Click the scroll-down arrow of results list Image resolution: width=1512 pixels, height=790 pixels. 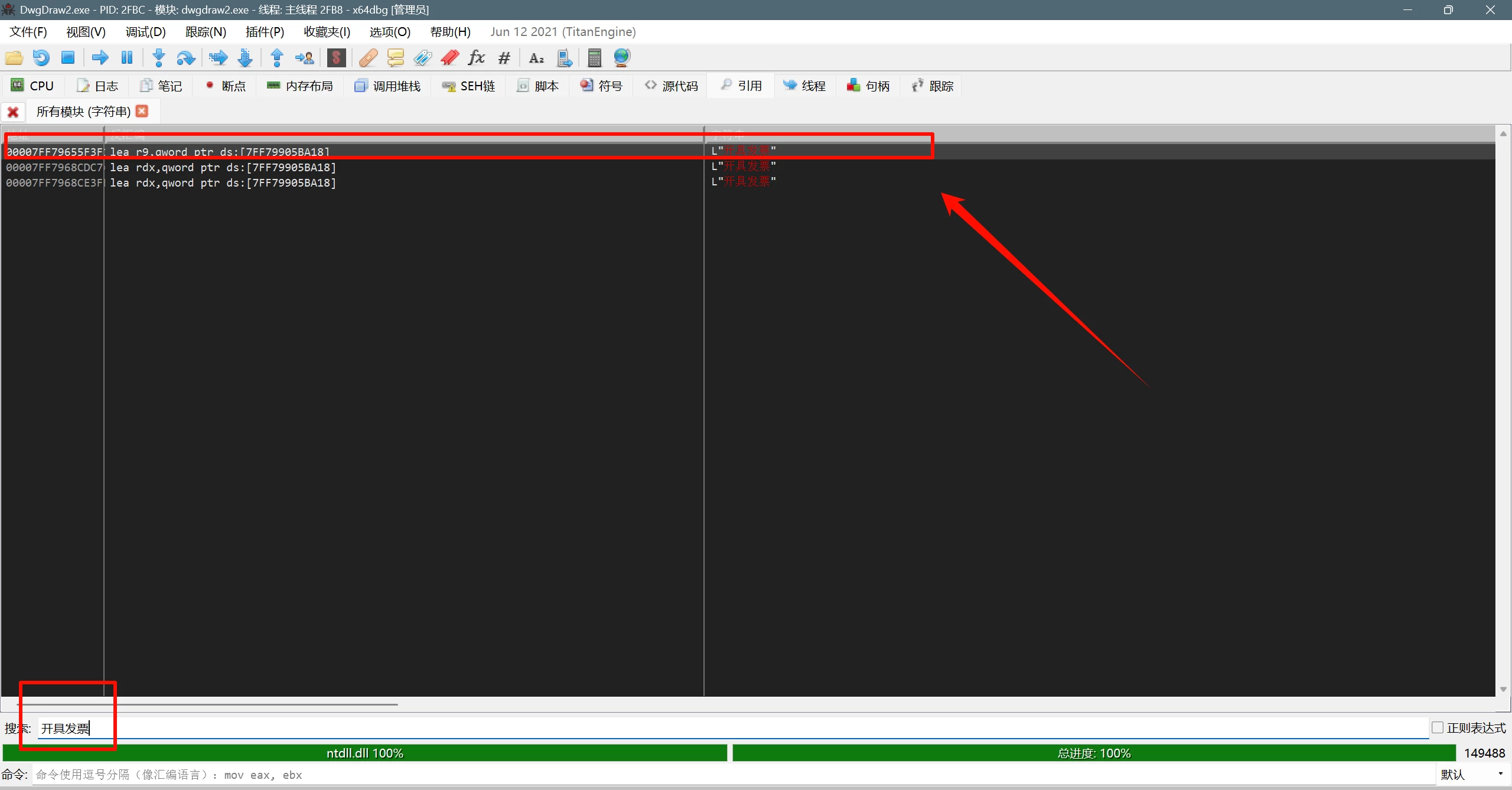click(1503, 689)
